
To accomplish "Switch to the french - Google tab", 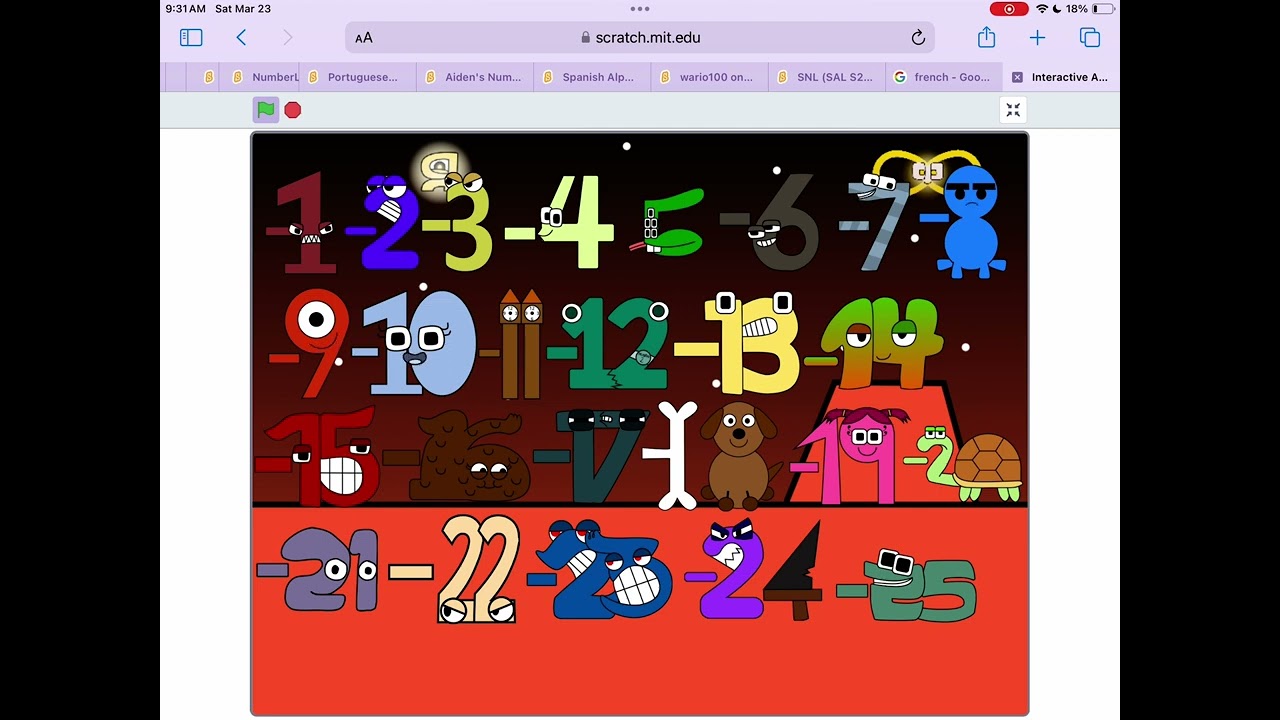I will 943,77.
